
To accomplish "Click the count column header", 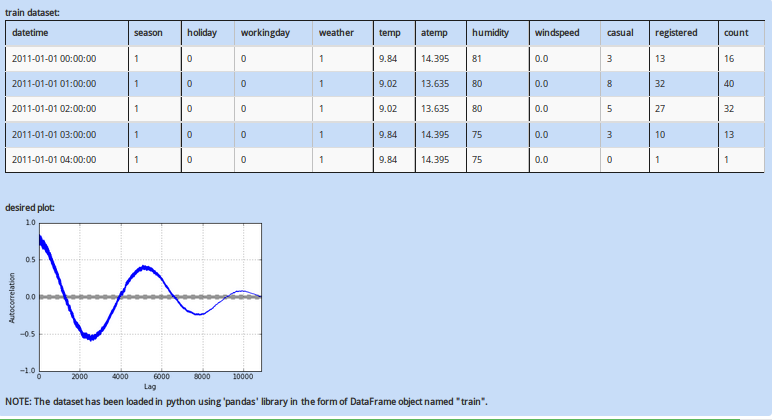I will [x=736, y=34].
